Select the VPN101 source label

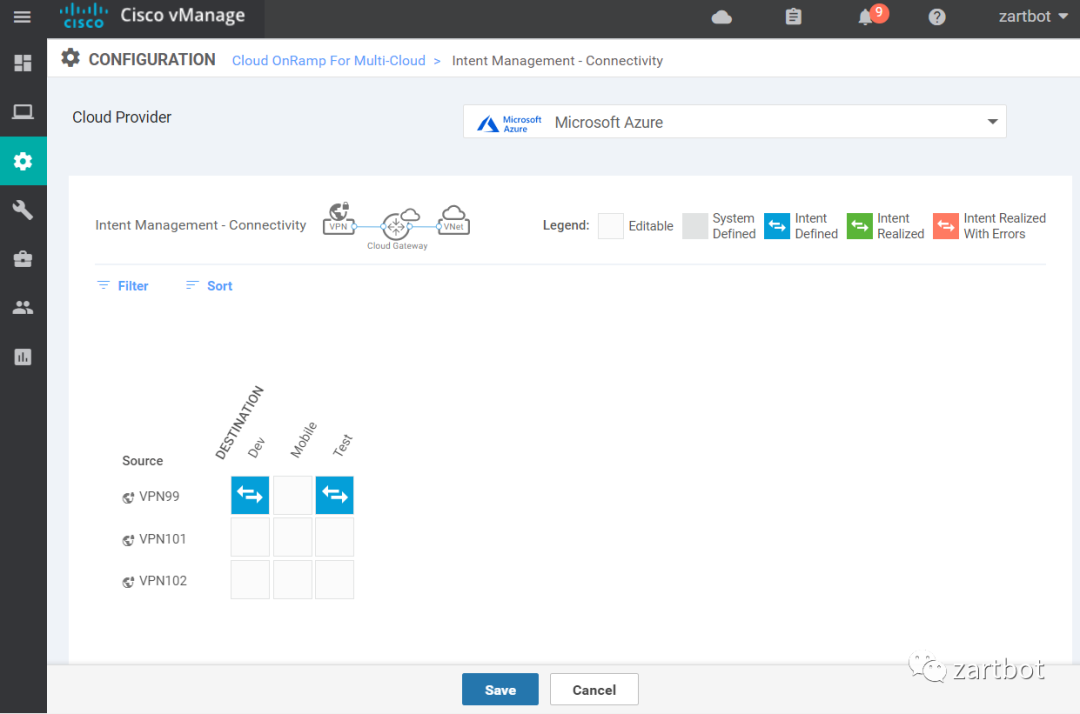coord(163,538)
